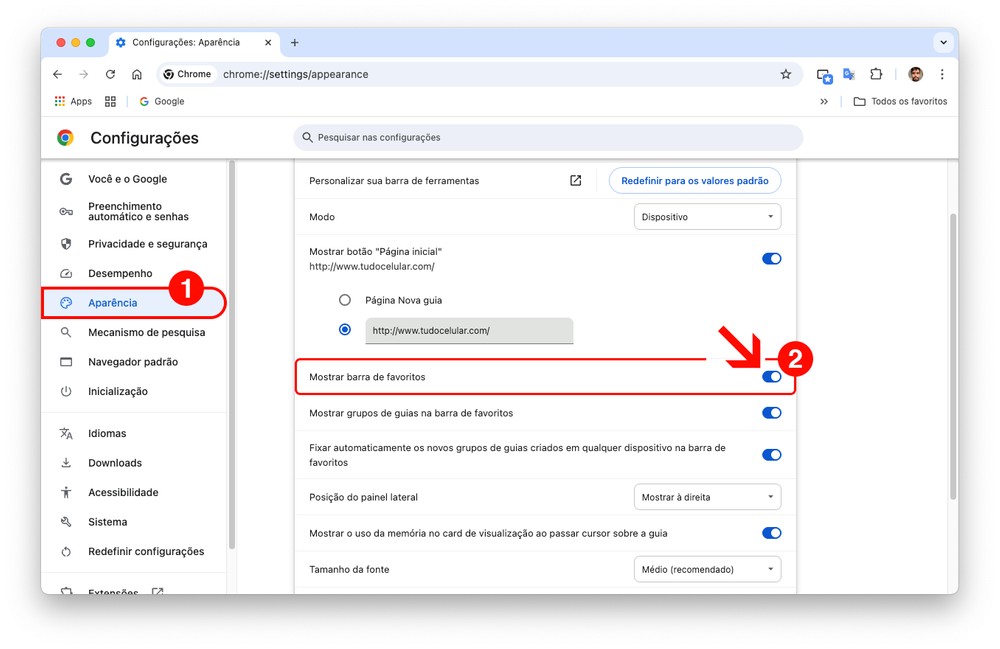The image size is (1000, 649).
Task: Open Chrome three-dot menu
Action: (942, 74)
